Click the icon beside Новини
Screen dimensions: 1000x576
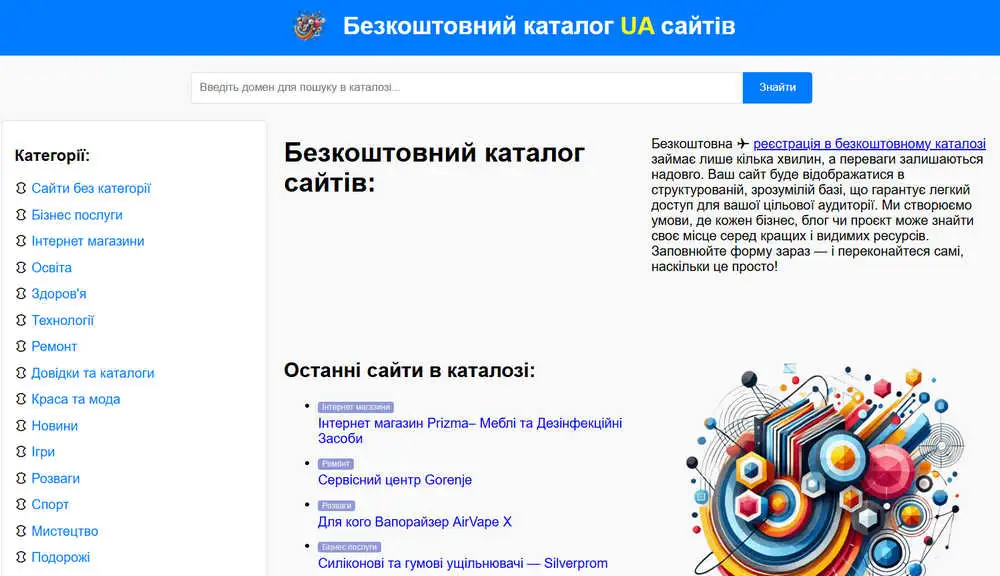[21, 425]
